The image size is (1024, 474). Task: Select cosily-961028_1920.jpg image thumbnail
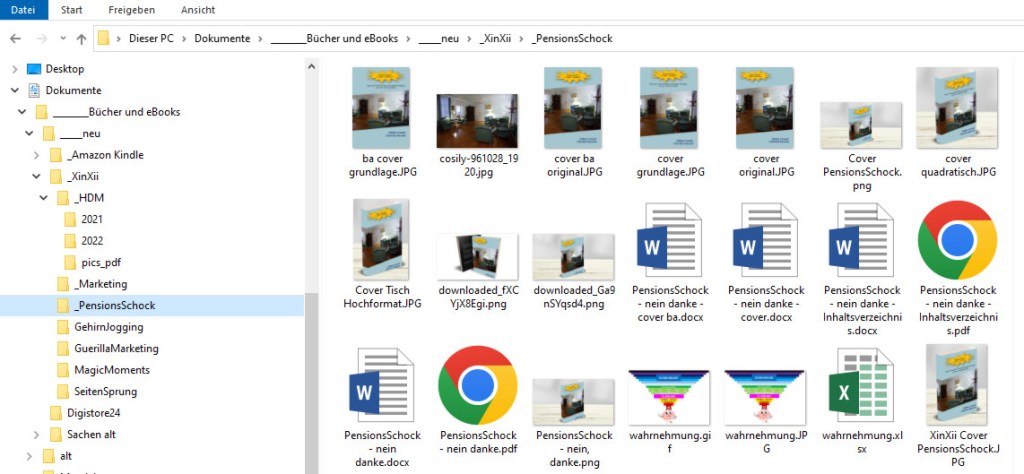click(477, 120)
